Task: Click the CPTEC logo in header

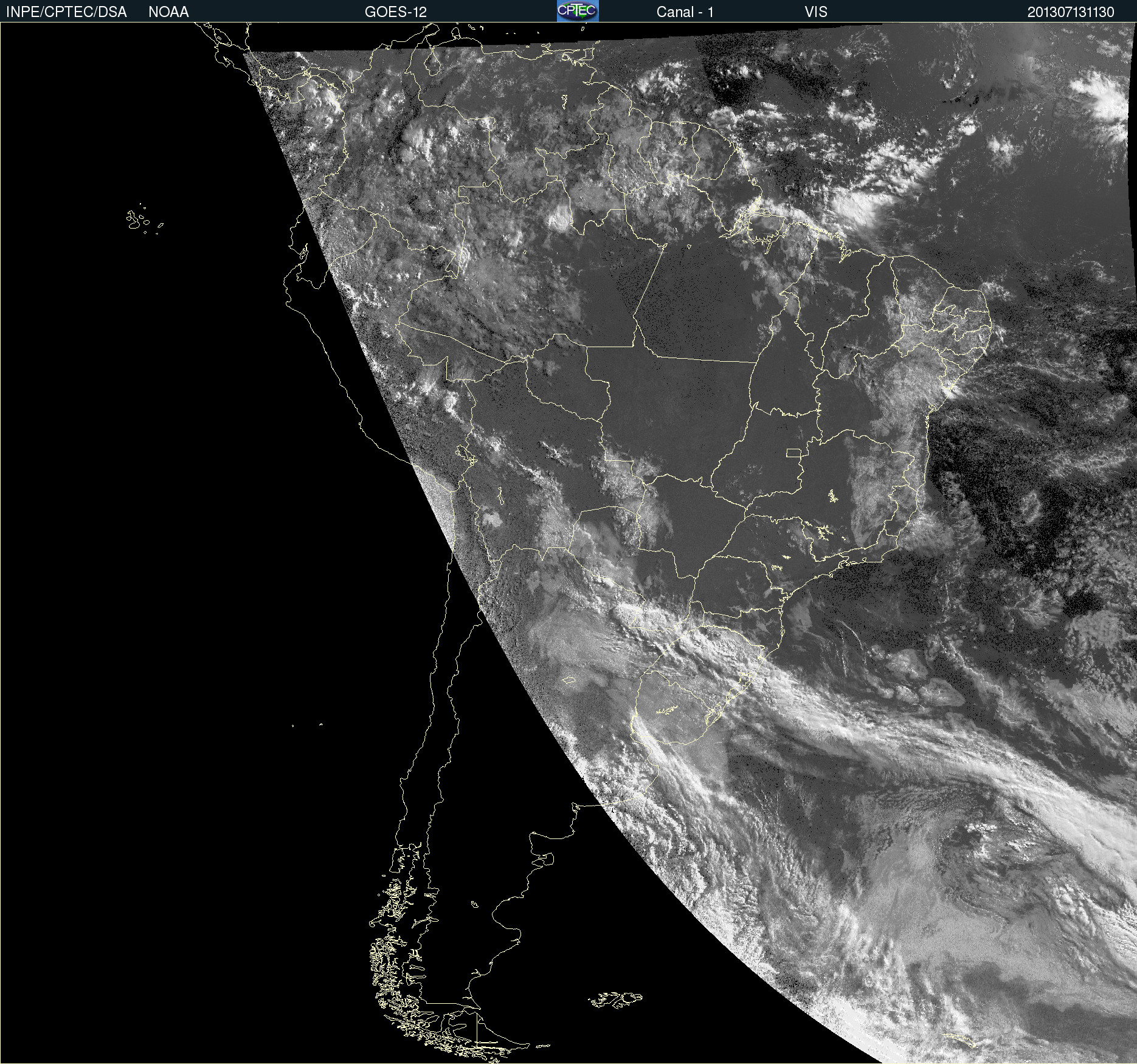Action: (578, 11)
